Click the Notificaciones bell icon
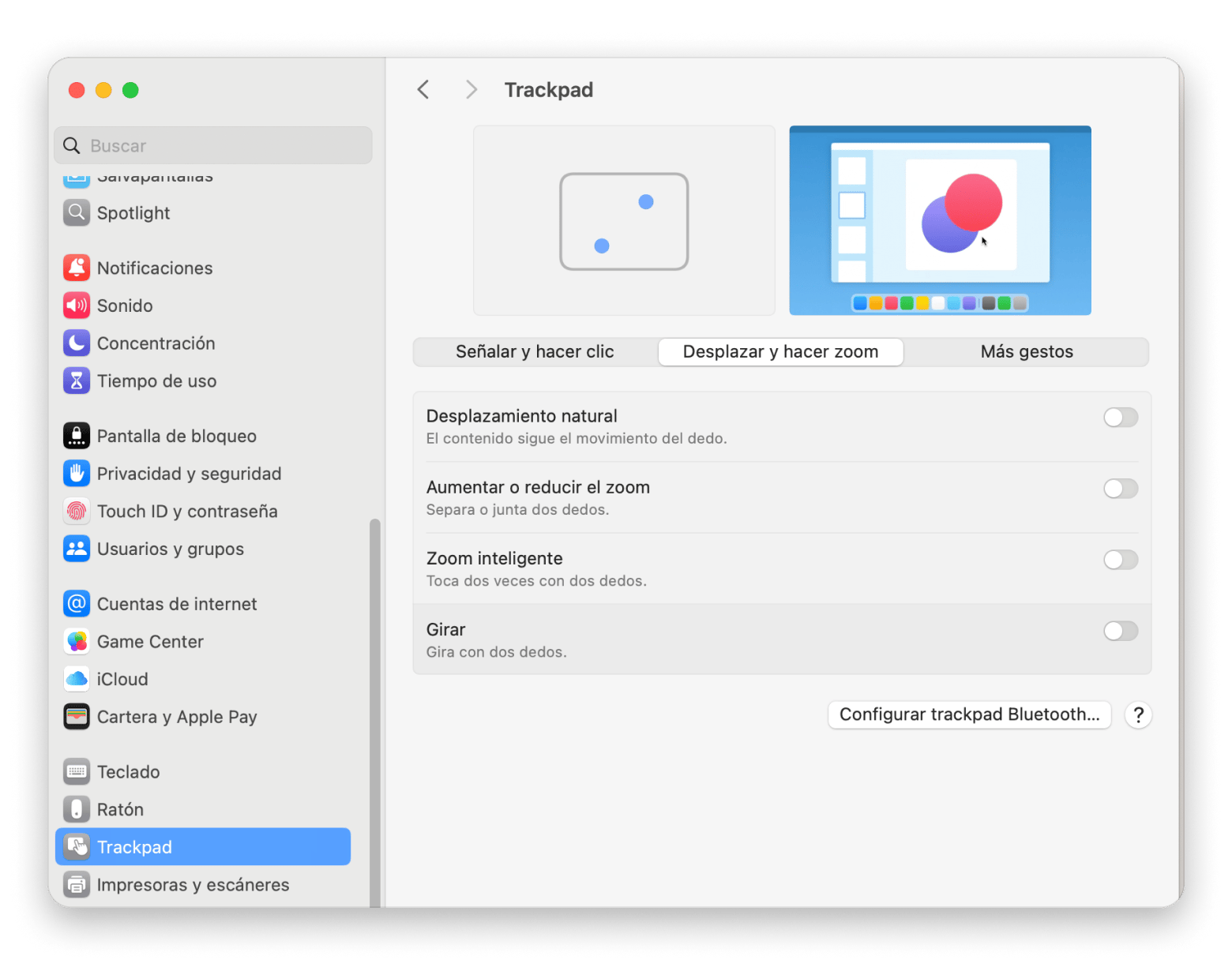Viewport: 1232px width, 971px height. (x=77, y=268)
